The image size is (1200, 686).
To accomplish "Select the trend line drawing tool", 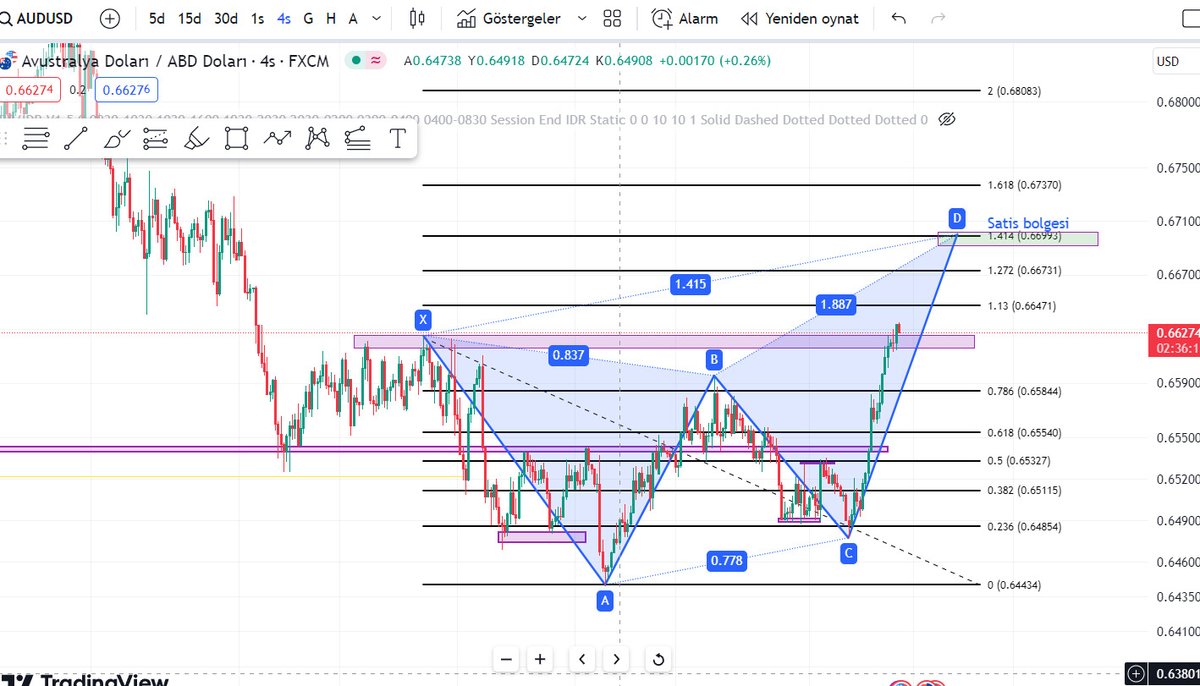I will pos(75,139).
